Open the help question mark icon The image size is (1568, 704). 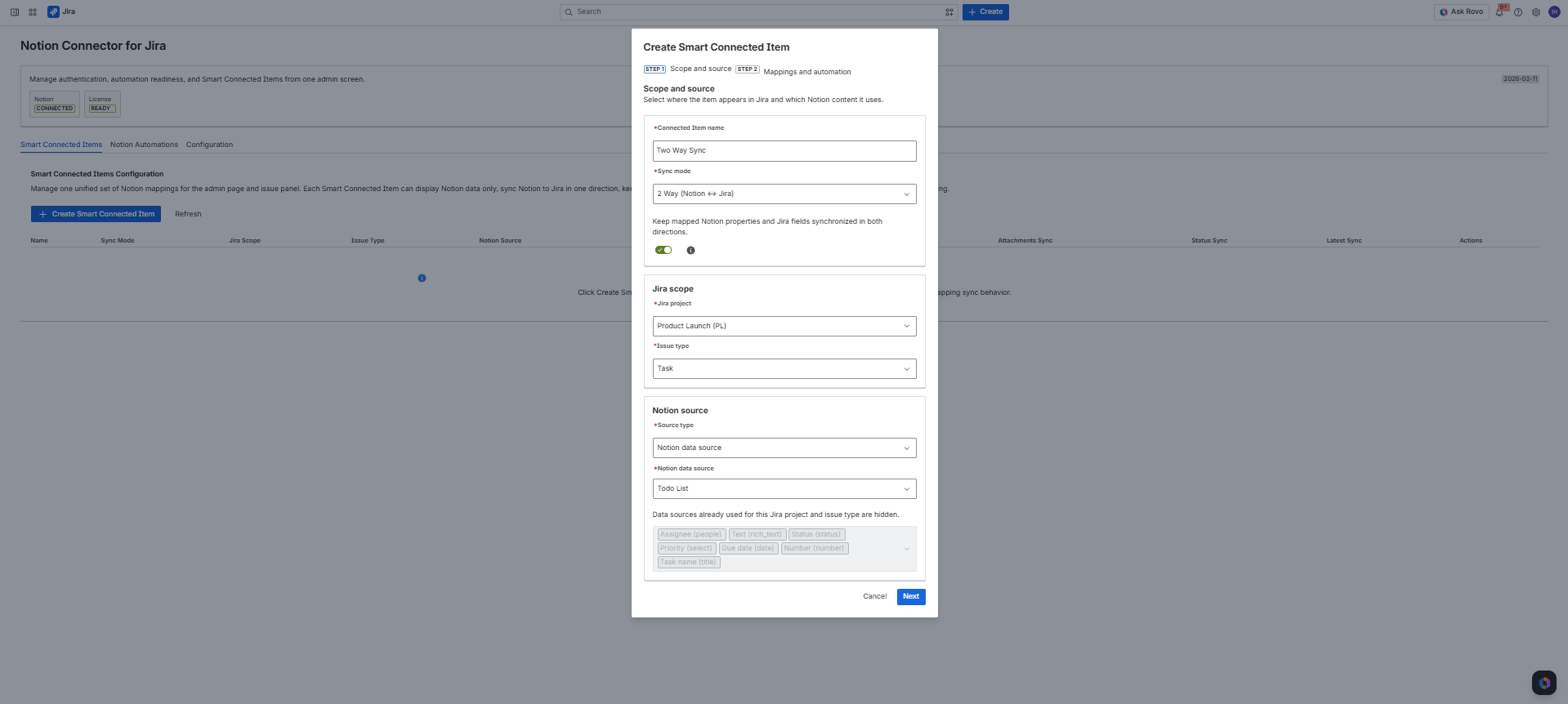pyautogui.click(x=1518, y=11)
